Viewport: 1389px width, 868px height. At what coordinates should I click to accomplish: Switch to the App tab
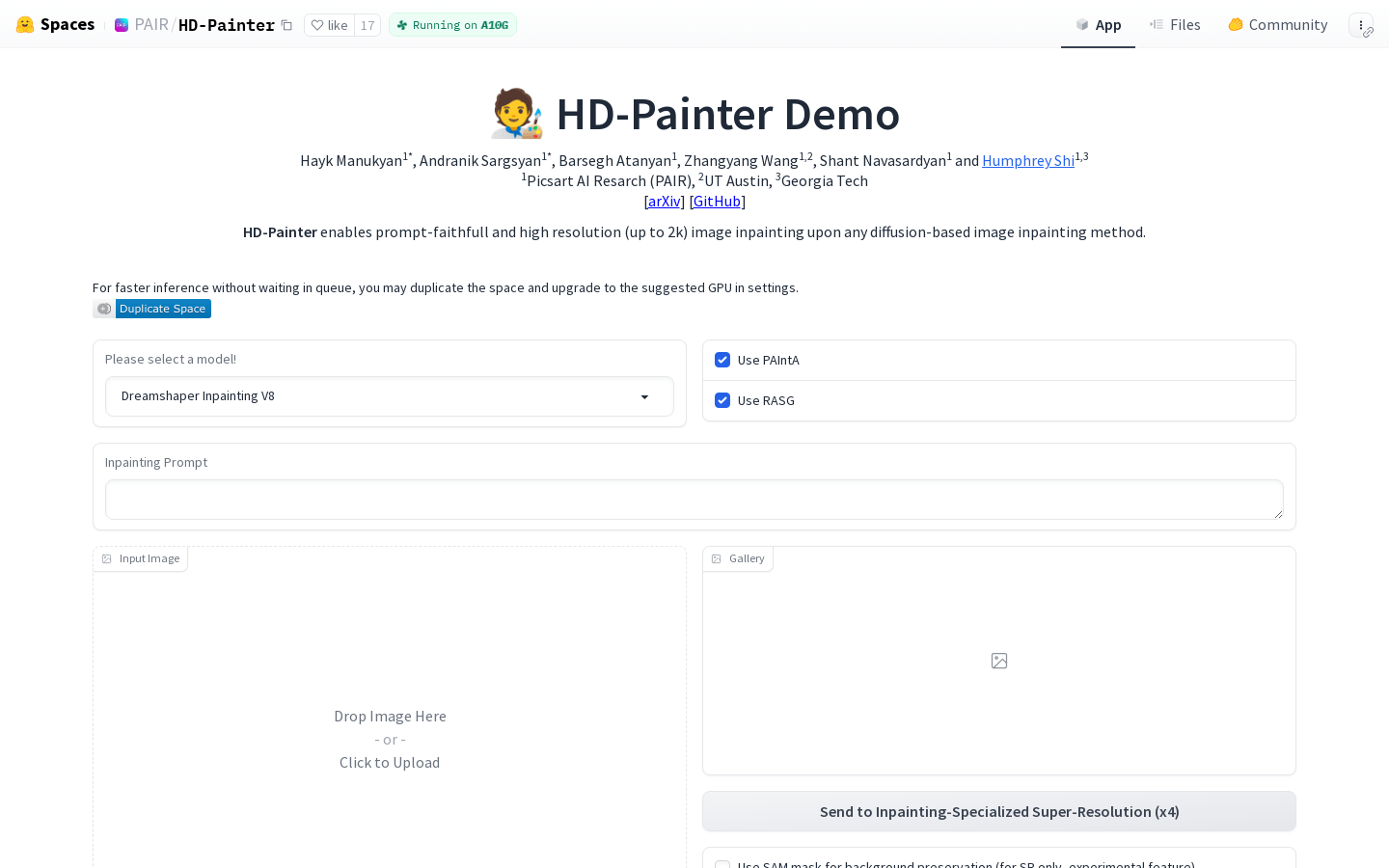coord(1098,25)
